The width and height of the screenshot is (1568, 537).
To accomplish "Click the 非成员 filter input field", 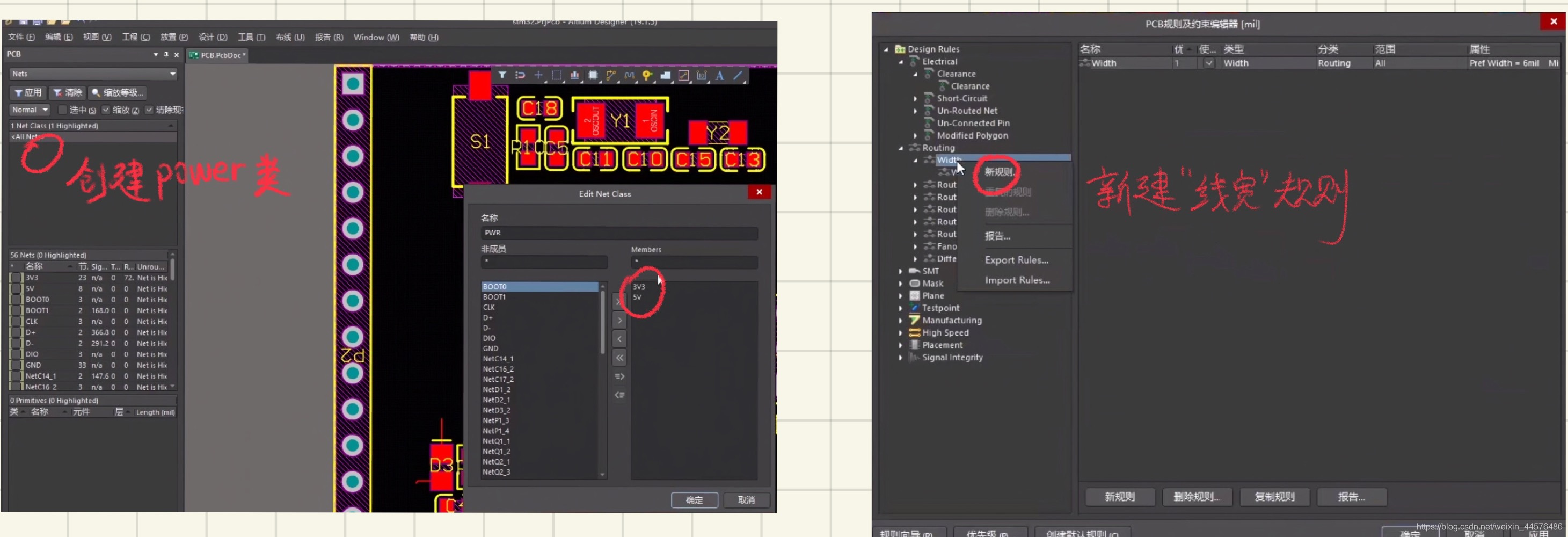I will click(544, 262).
